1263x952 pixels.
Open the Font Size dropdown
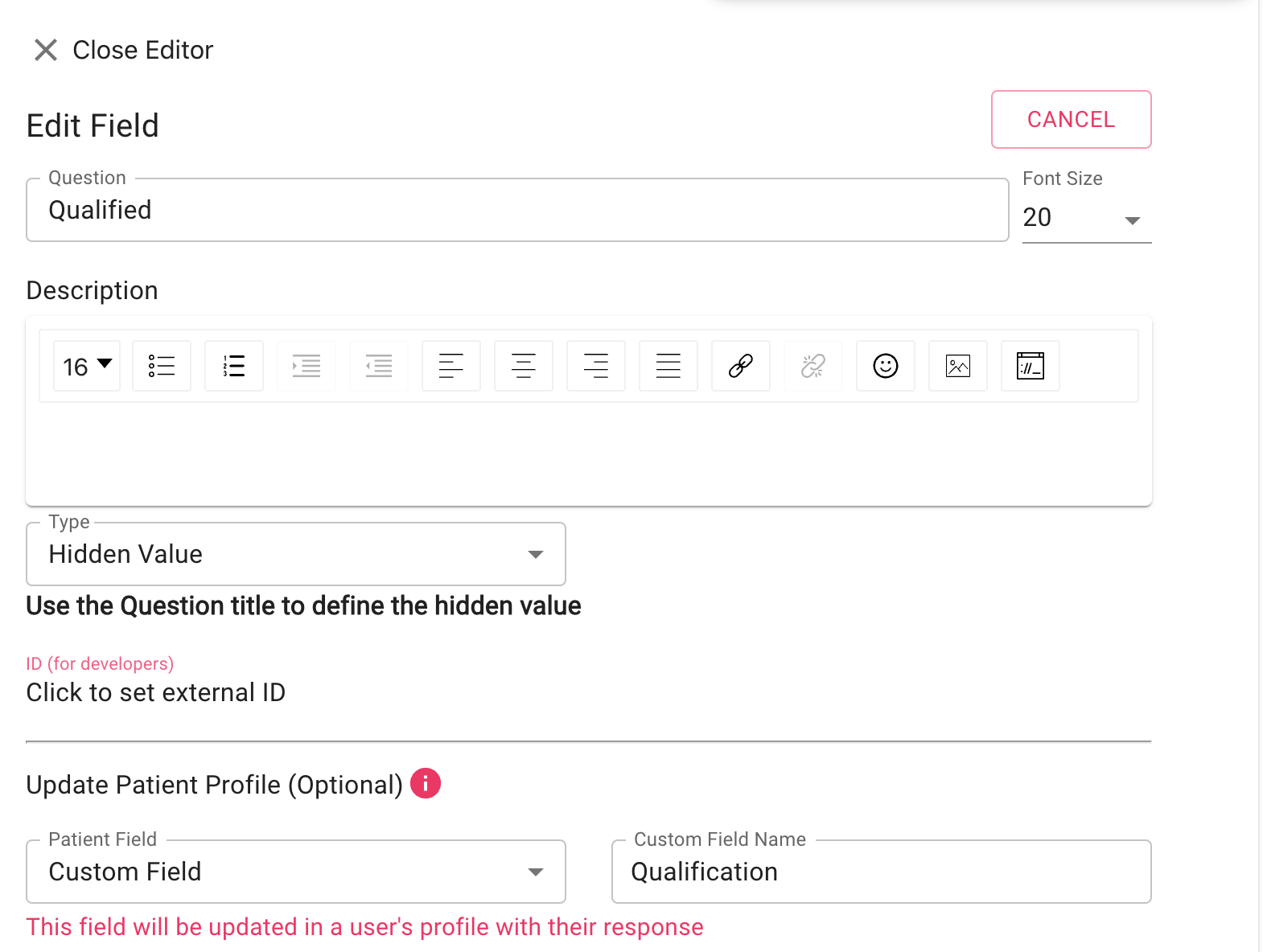pyautogui.click(x=1087, y=218)
